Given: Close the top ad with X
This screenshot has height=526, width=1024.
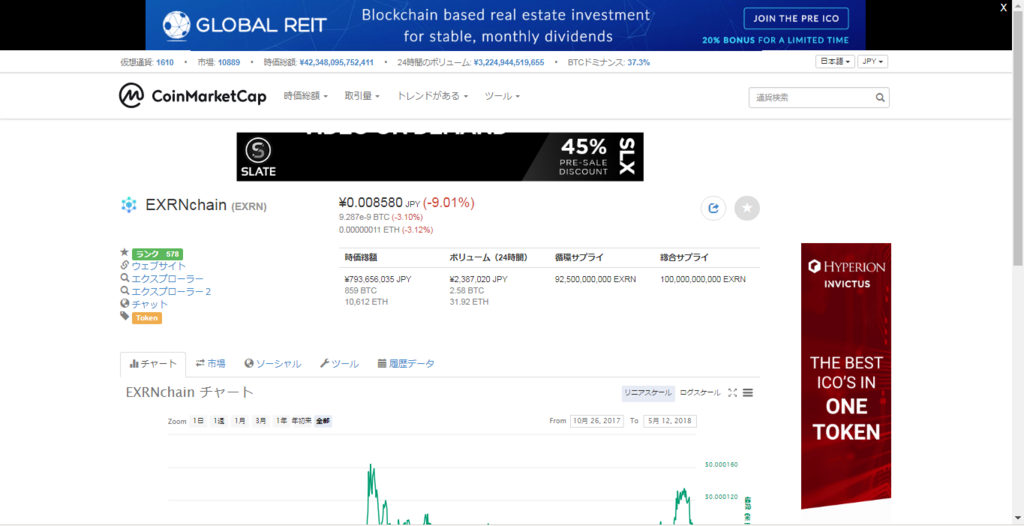Looking at the screenshot, I should click(x=1004, y=8).
